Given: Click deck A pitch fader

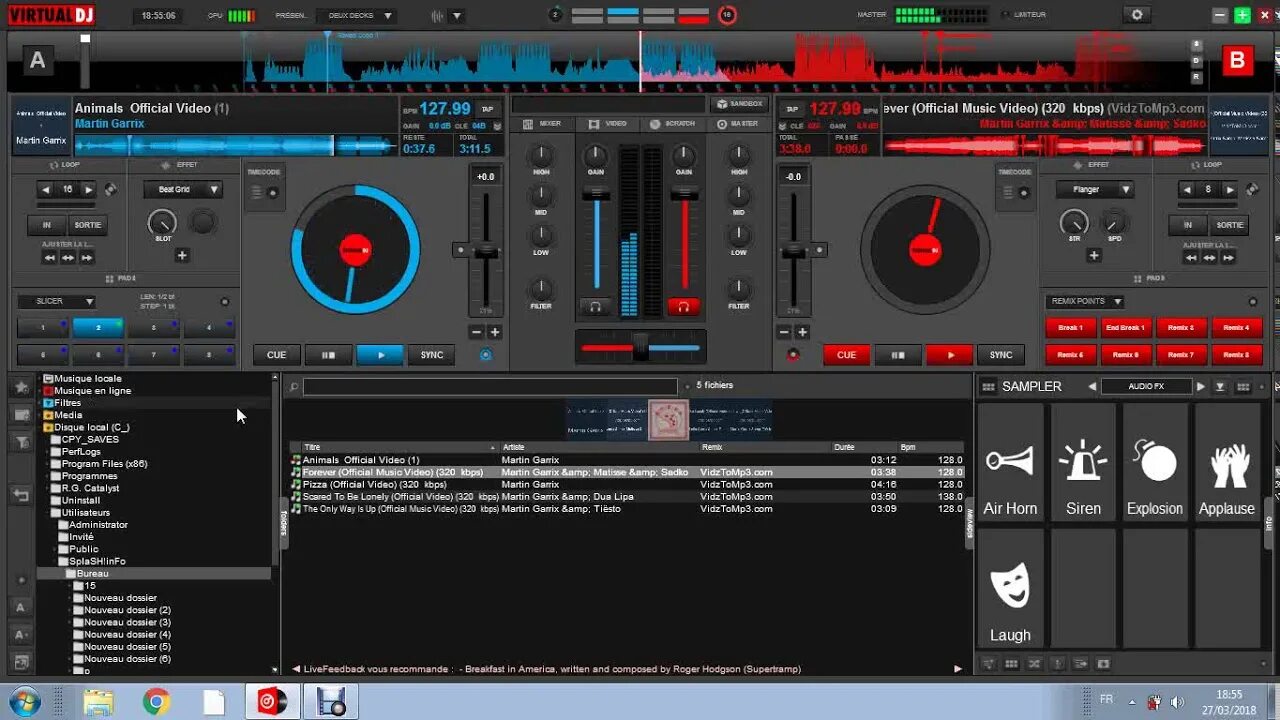Looking at the screenshot, I should [486, 252].
